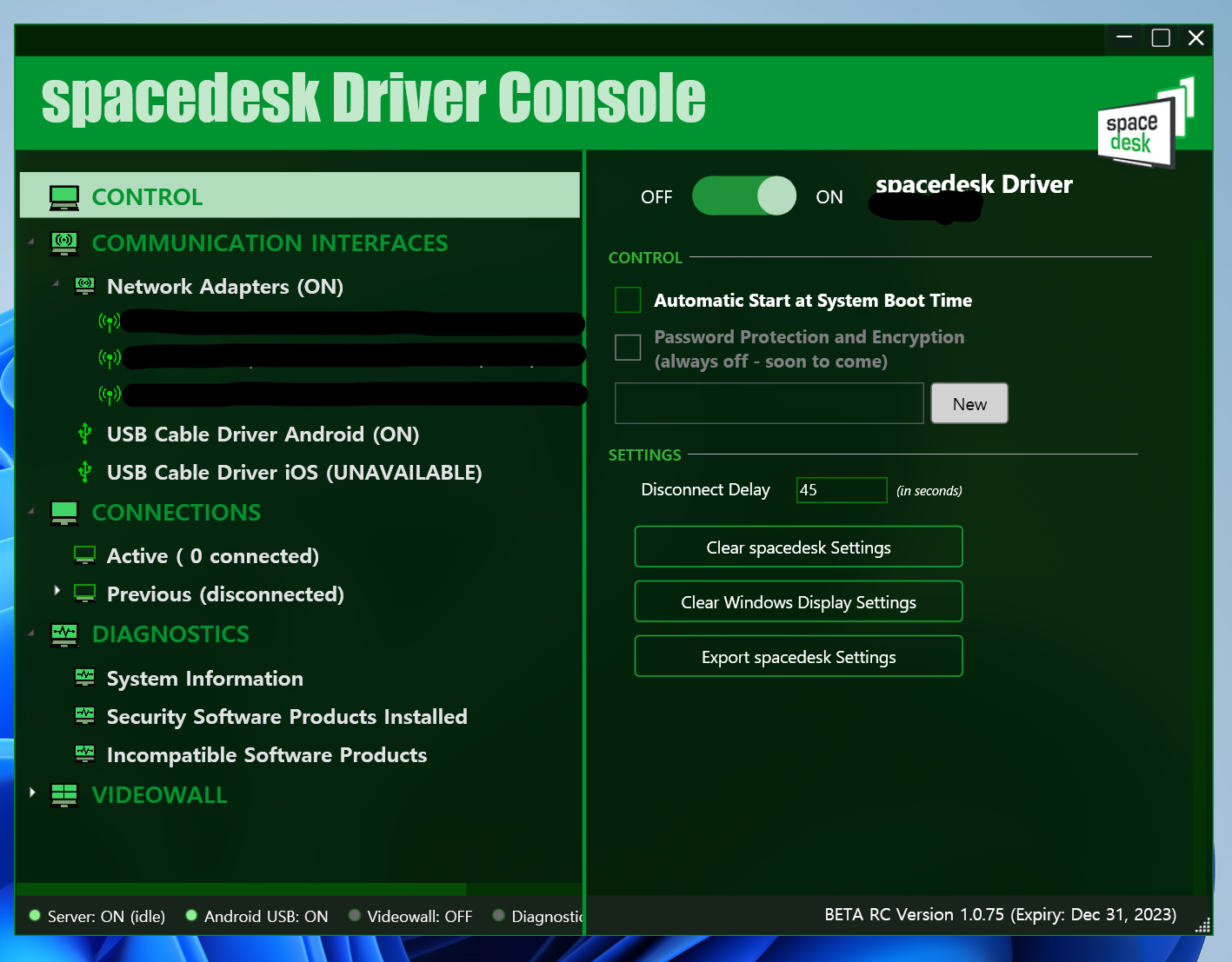The height and width of the screenshot is (962, 1232).
Task: Expand the VIDEOWALL section
Action: point(32,793)
